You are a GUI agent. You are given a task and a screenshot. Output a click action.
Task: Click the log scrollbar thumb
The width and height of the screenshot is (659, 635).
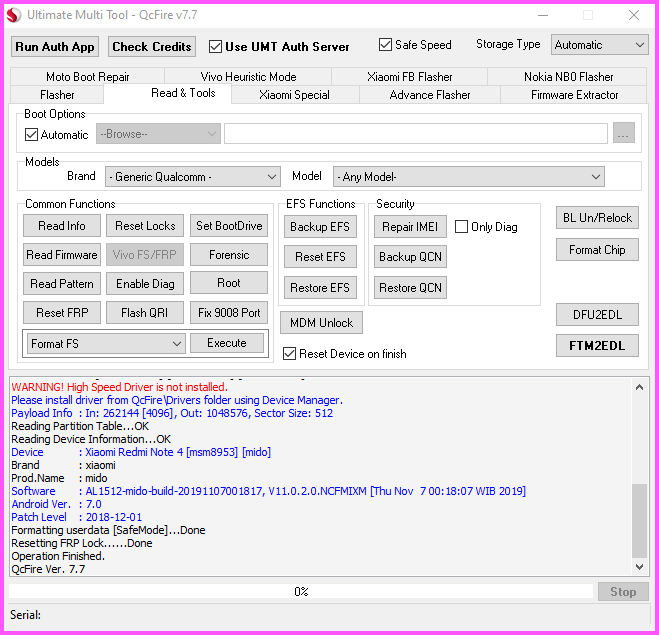tap(639, 520)
